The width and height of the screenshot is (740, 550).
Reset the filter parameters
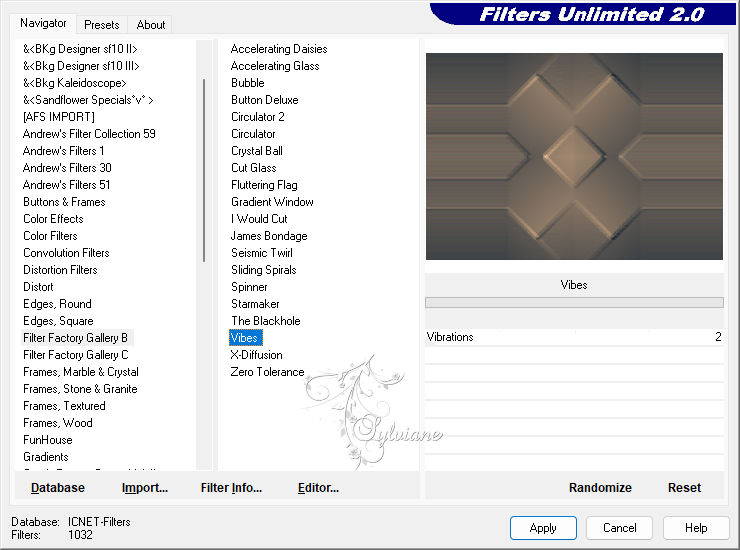[x=684, y=487]
